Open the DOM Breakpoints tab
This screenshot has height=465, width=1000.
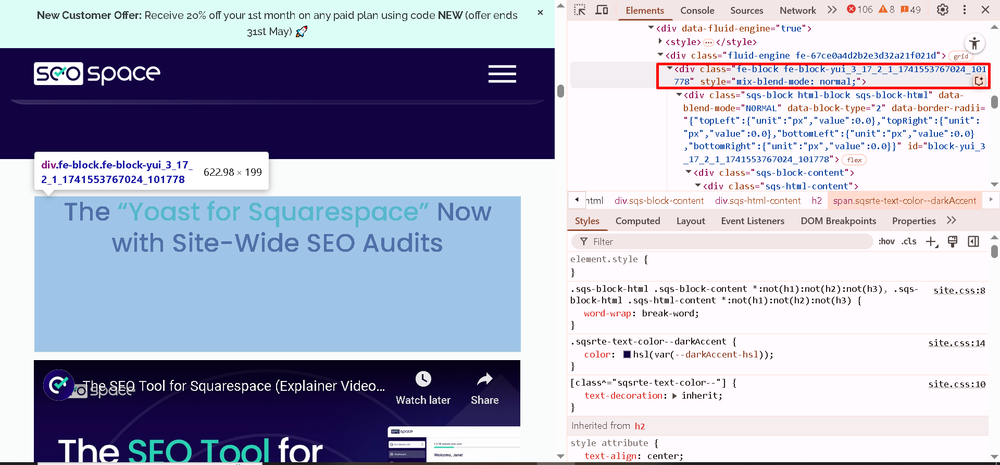point(836,221)
